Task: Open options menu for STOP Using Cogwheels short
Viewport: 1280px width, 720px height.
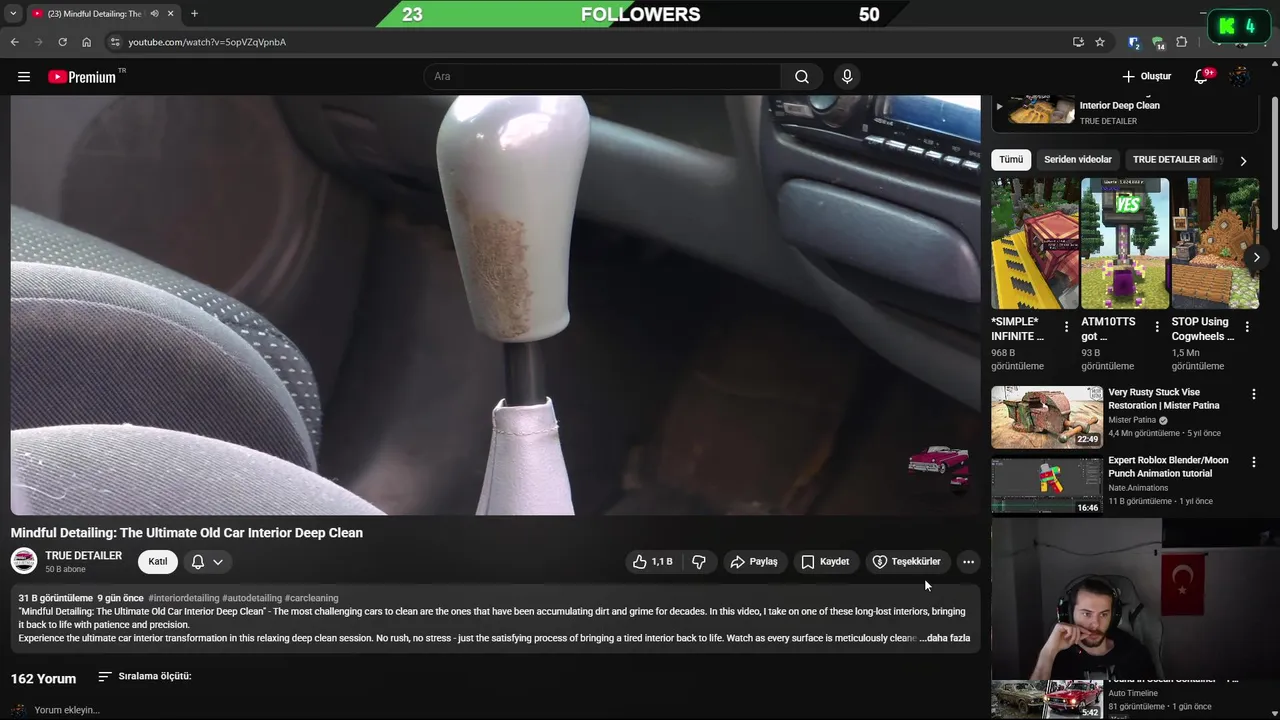Action: [x=1247, y=327]
